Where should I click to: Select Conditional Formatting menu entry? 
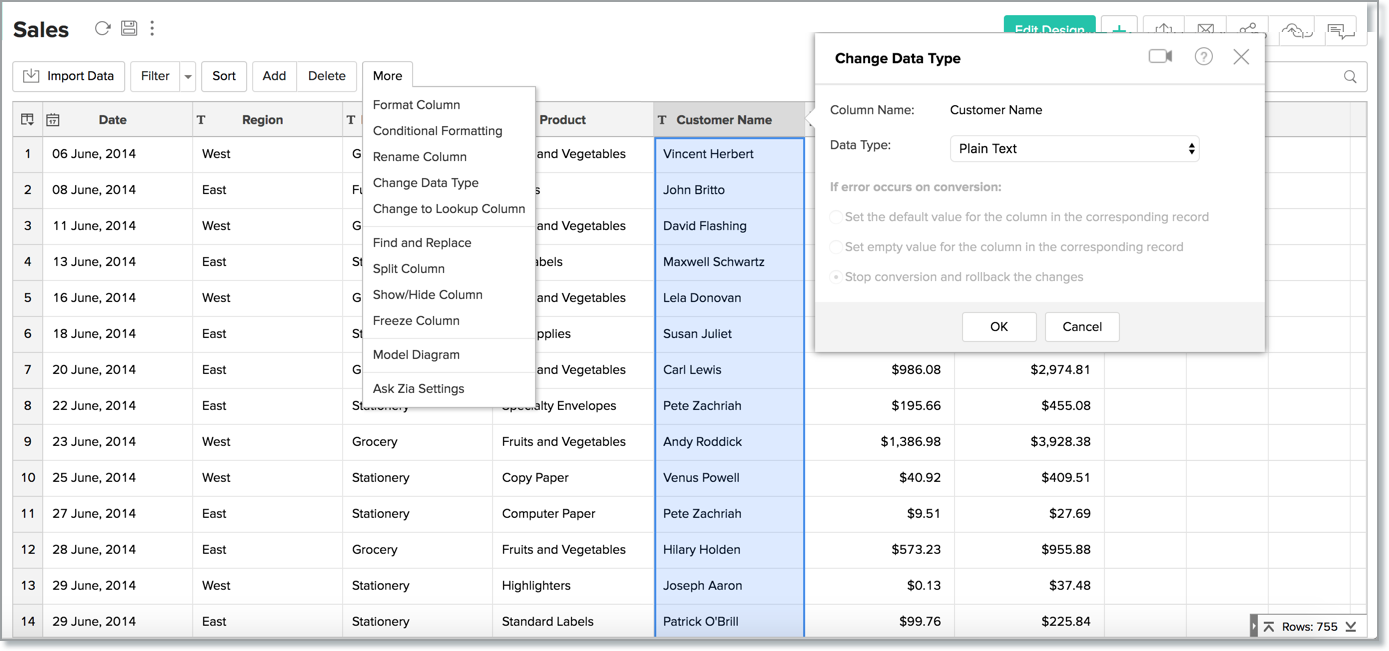click(437, 131)
